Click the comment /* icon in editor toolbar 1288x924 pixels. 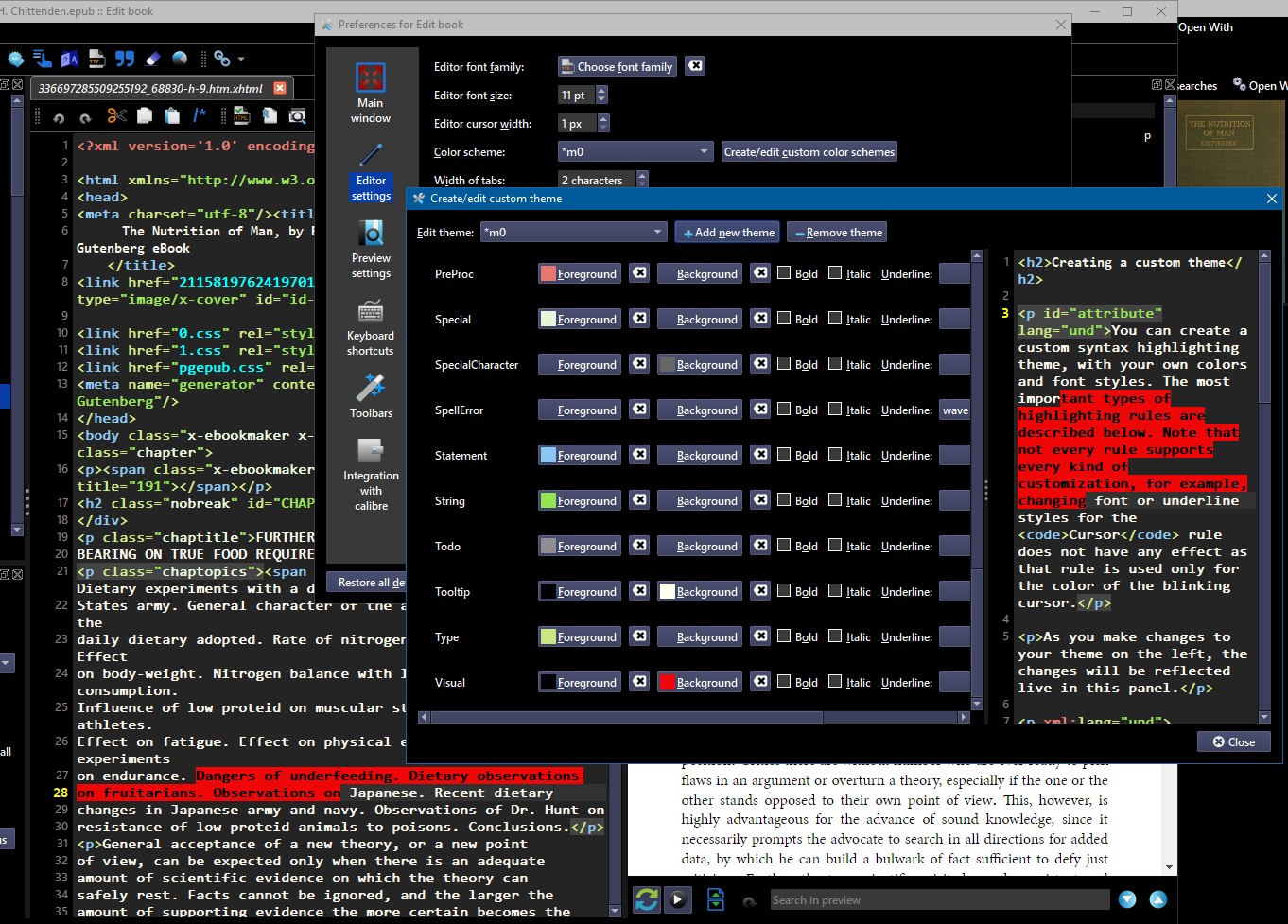coord(200,115)
